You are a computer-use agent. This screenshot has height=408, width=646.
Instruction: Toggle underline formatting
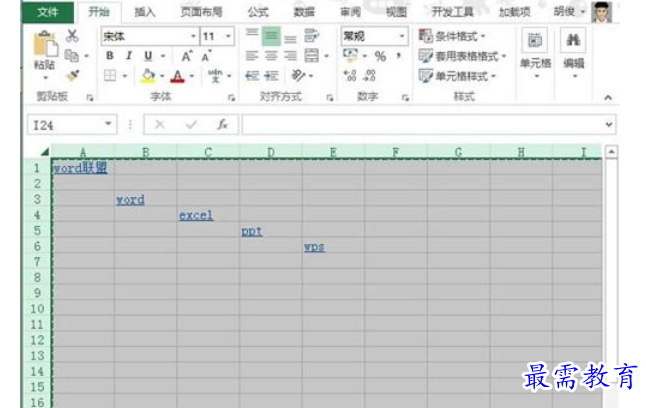(148, 56)
